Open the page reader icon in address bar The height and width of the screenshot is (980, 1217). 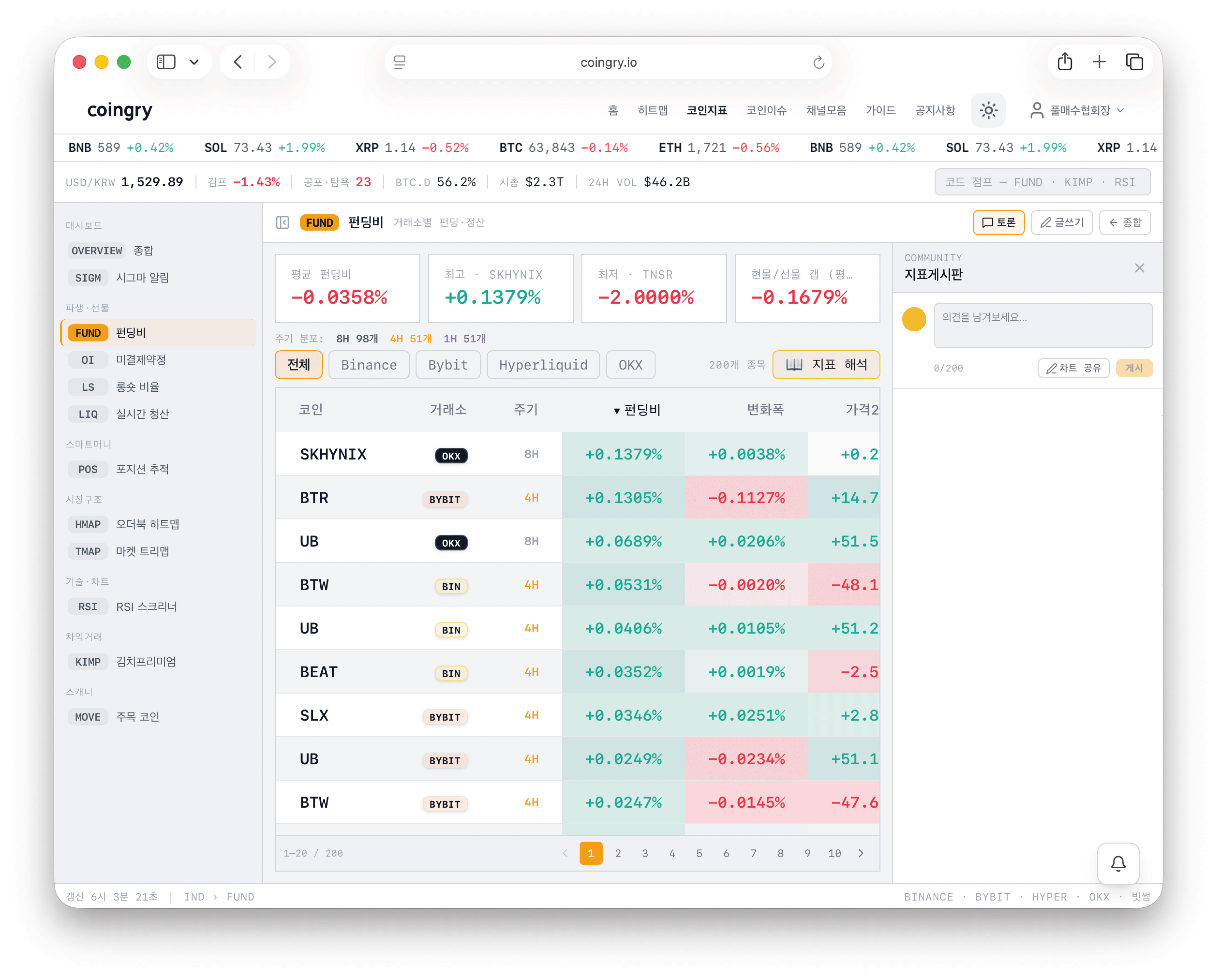pos(400,62)
